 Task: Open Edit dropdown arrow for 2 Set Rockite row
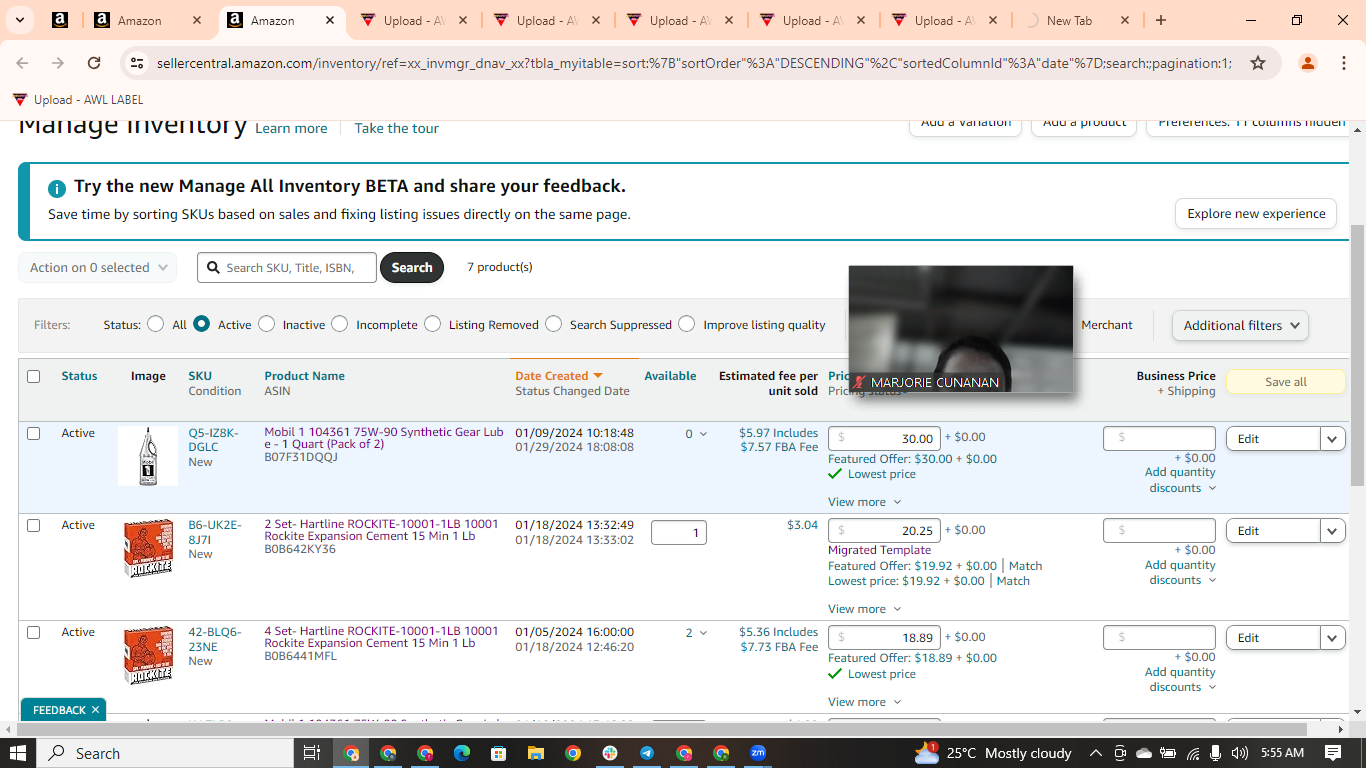point(1333,531)
